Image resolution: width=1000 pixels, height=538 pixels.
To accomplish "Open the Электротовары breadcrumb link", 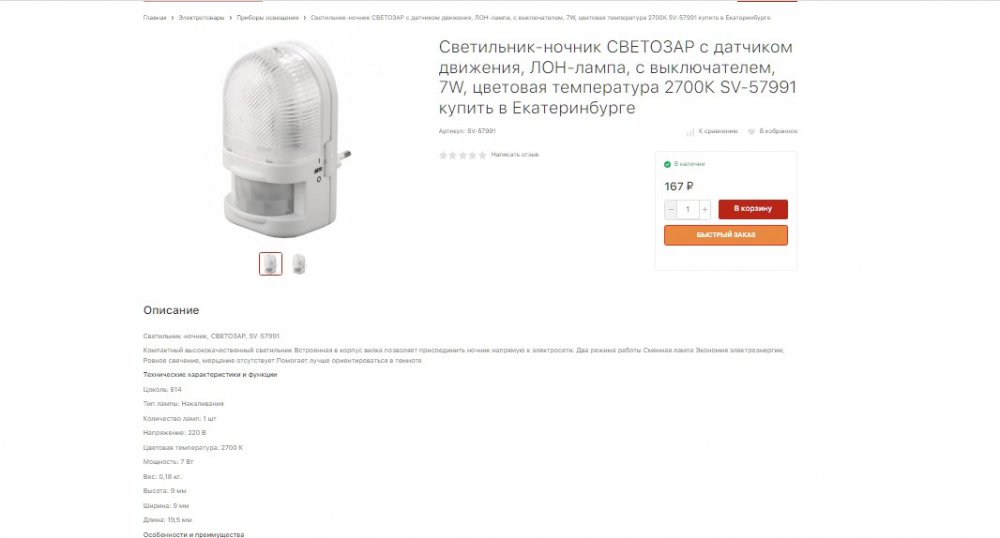I will click(x=202, y=18).
